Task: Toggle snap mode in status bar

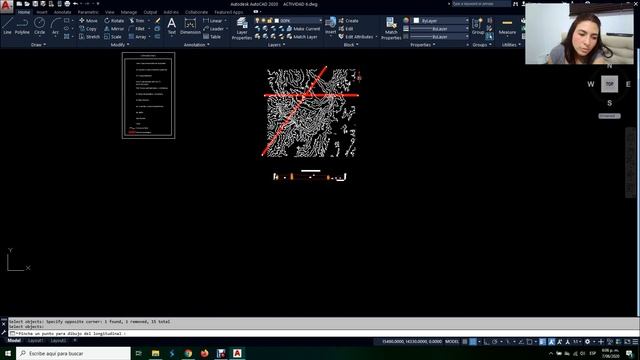Action: tap(473, 342)
